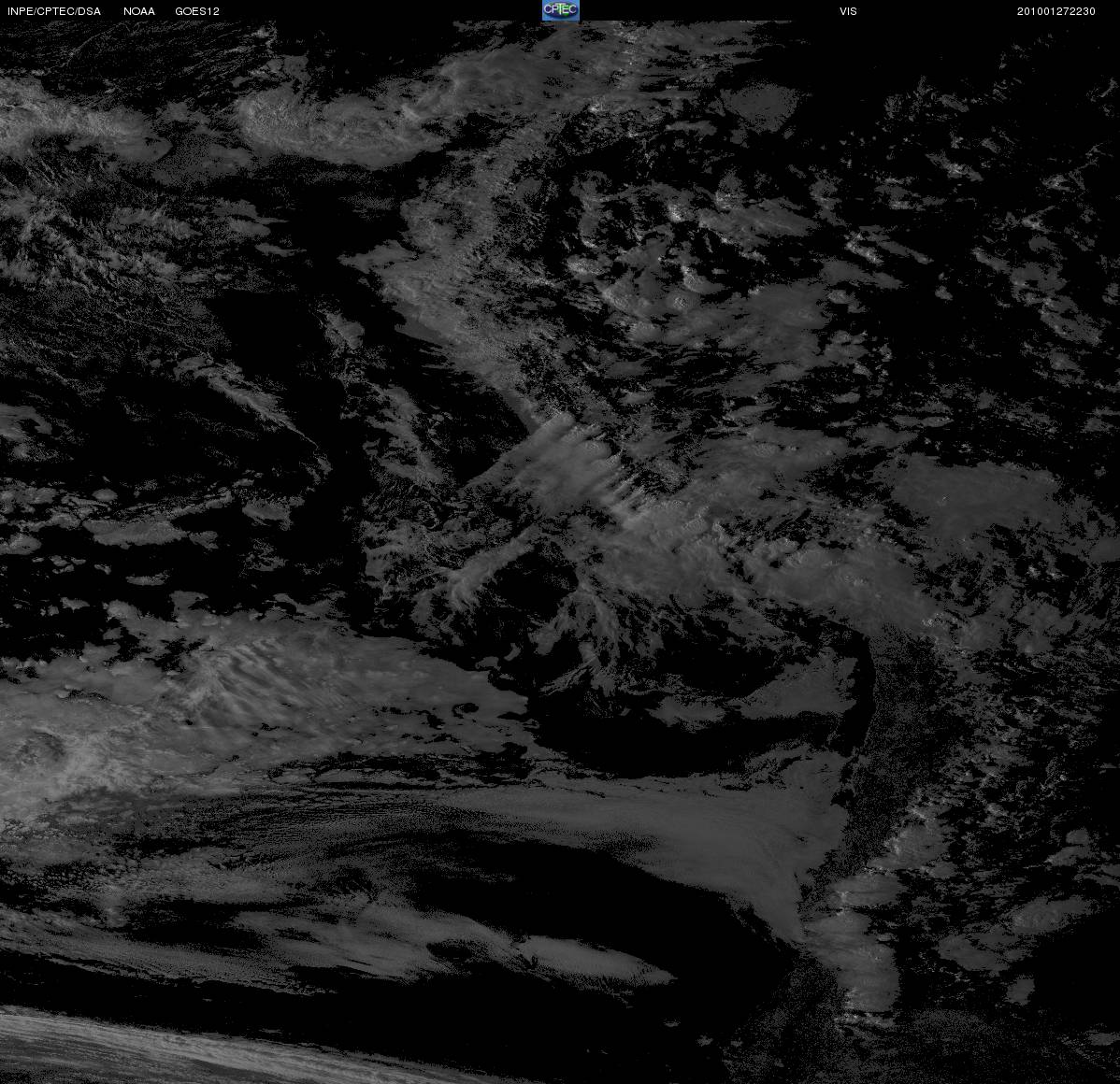Image resolution: width=1120 pixels, height=1084 pixels.
Task: Click the CPTEC logo at top center
Action: (561, 10)
